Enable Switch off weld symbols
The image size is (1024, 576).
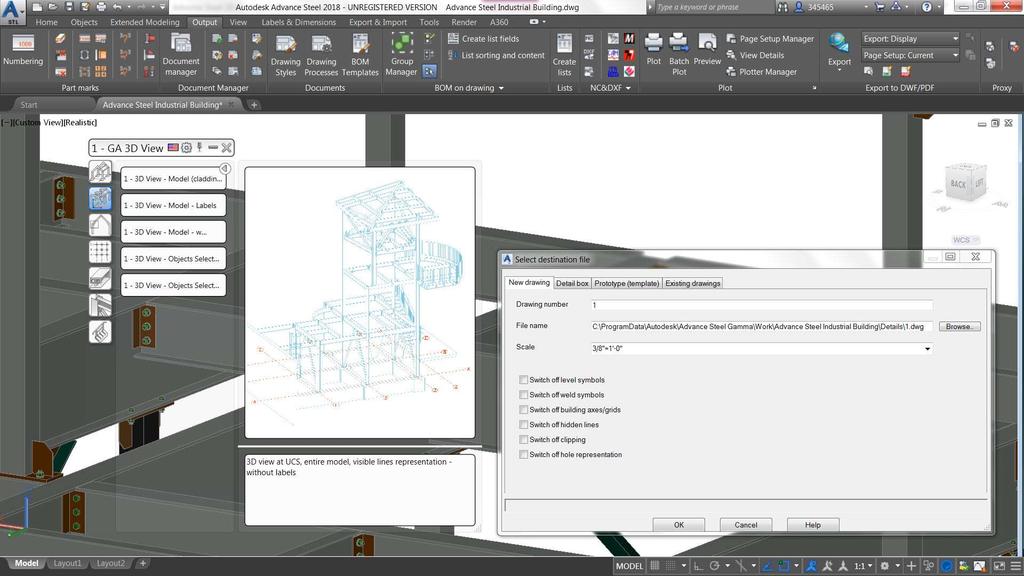click(x=523, y=394)
